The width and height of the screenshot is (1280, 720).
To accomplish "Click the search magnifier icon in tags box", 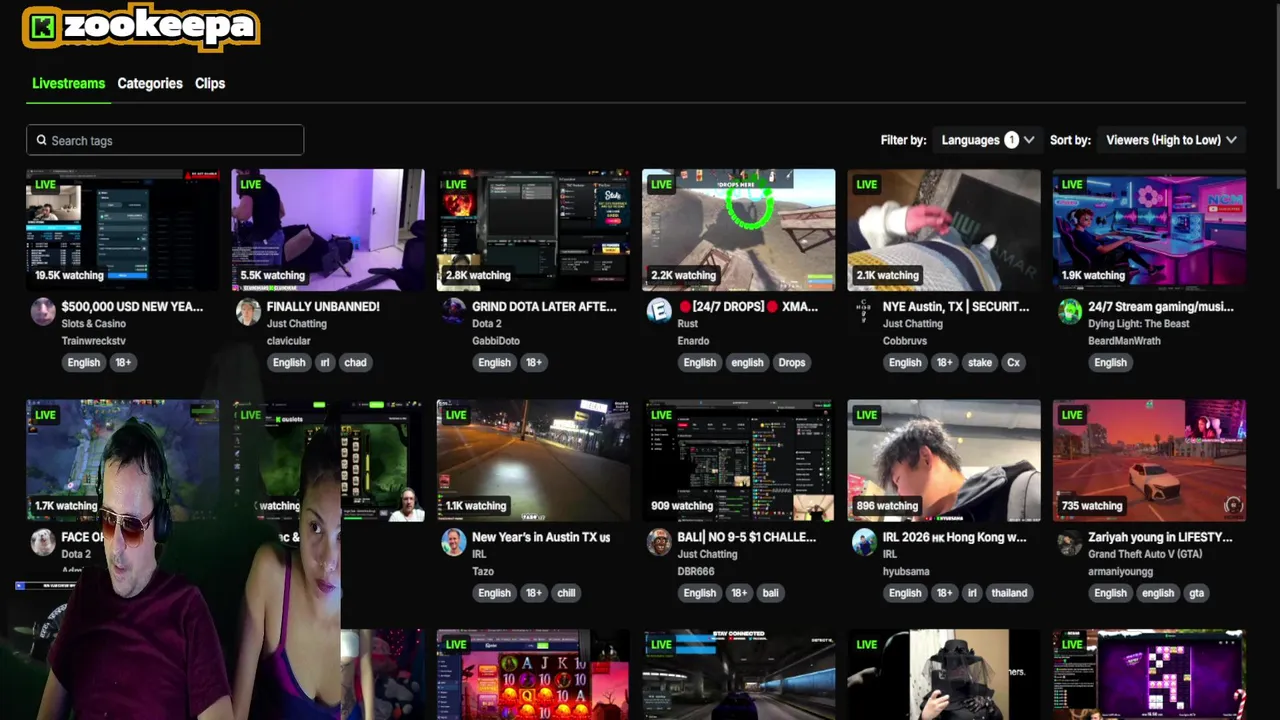I will [41, 140].
